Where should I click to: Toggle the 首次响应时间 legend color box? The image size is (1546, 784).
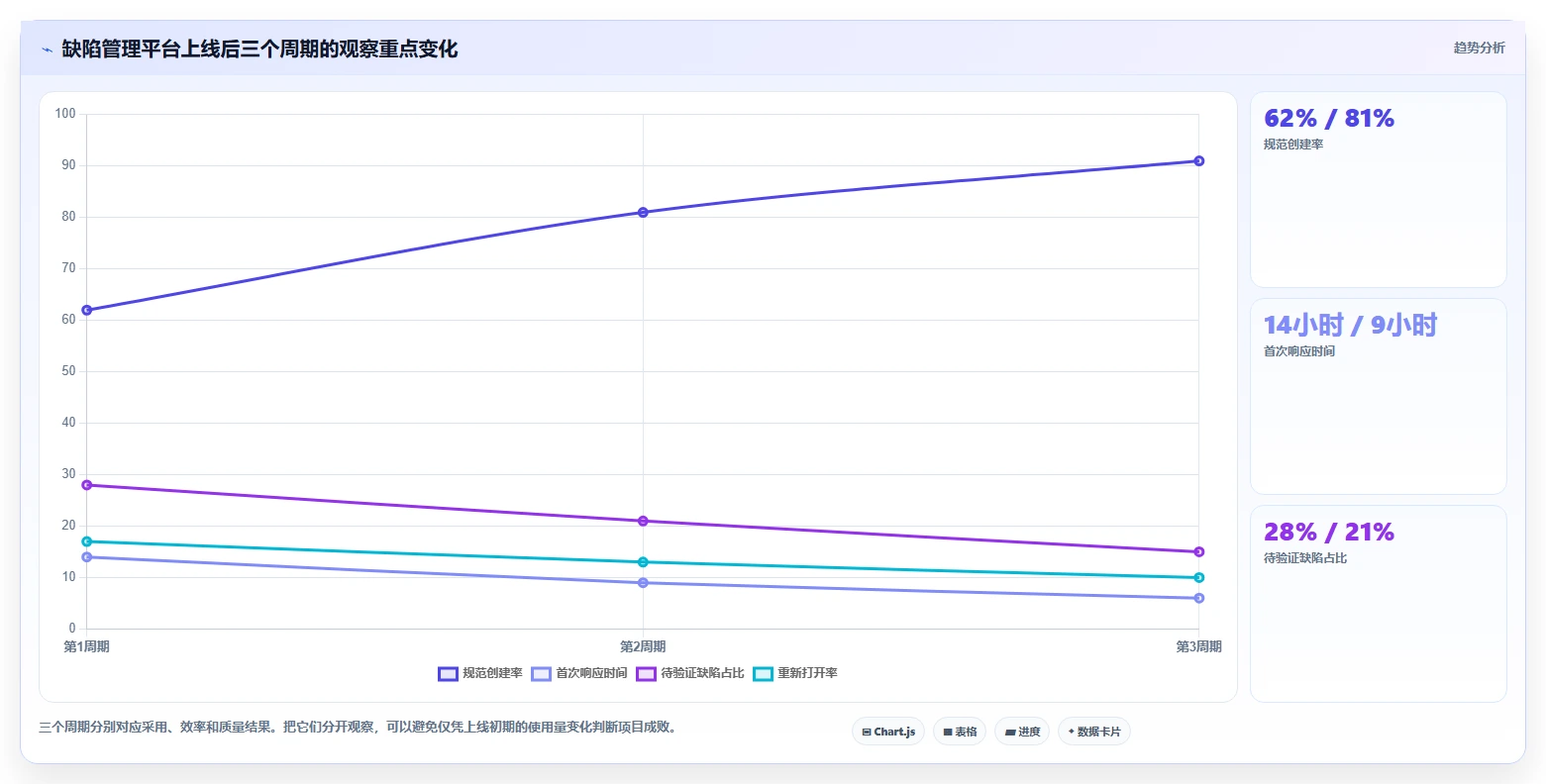541,673
